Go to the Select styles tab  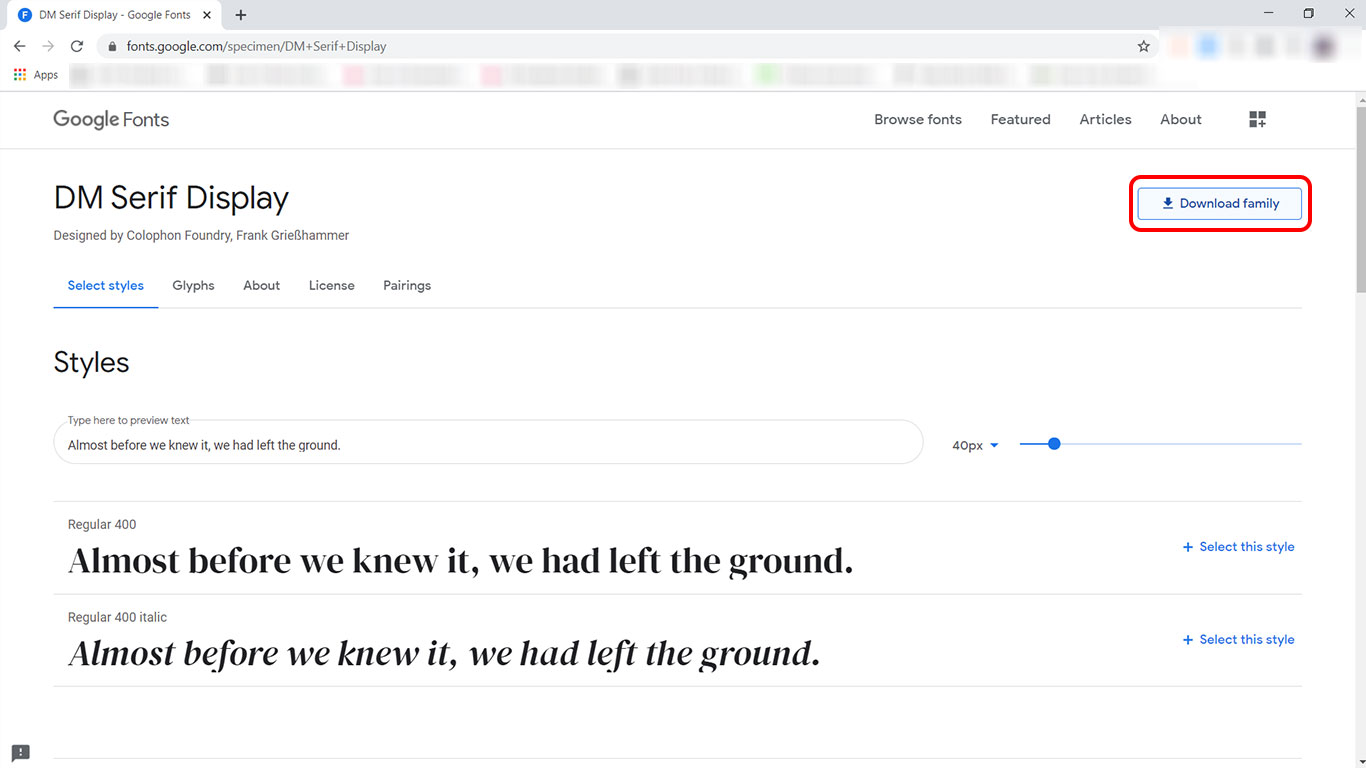tap(106, 285)
